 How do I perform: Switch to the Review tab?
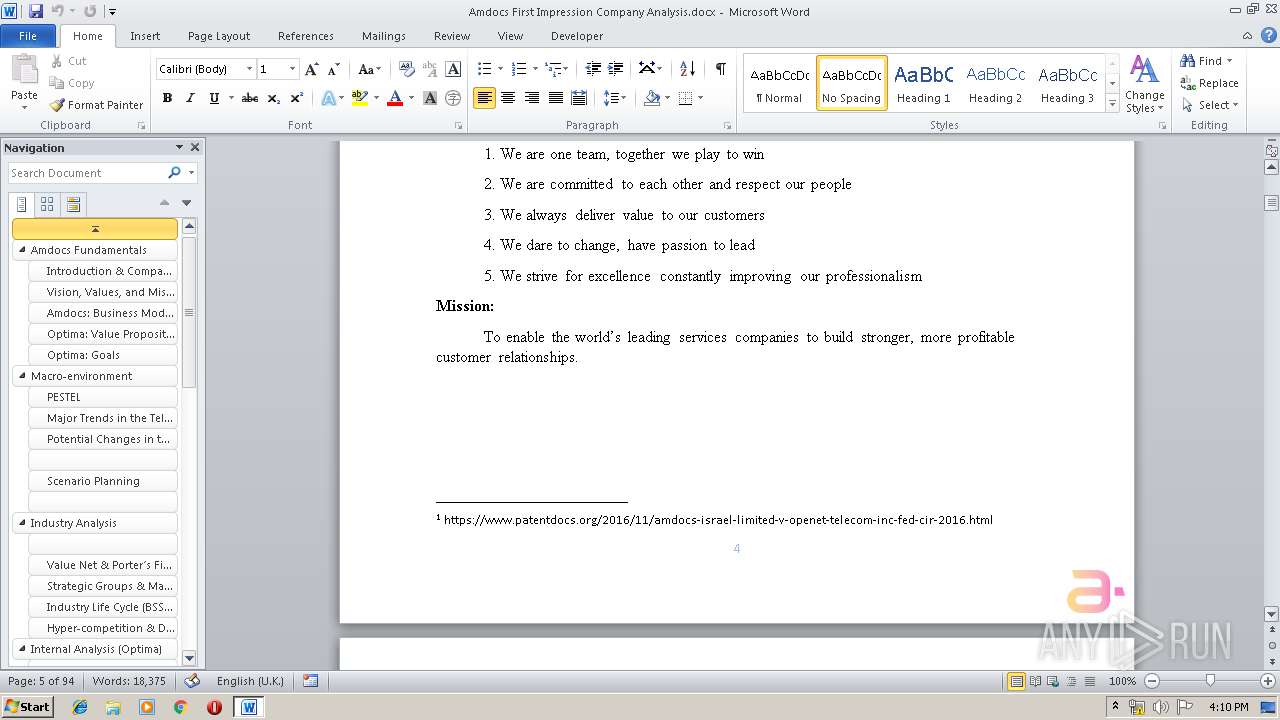tap(452, 36)
